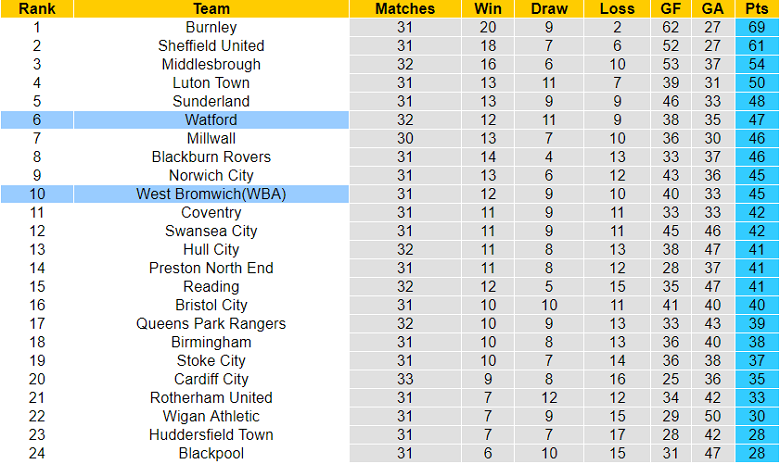Click the Team column header
Screen dimensions: 780x464
coord(211,9)
